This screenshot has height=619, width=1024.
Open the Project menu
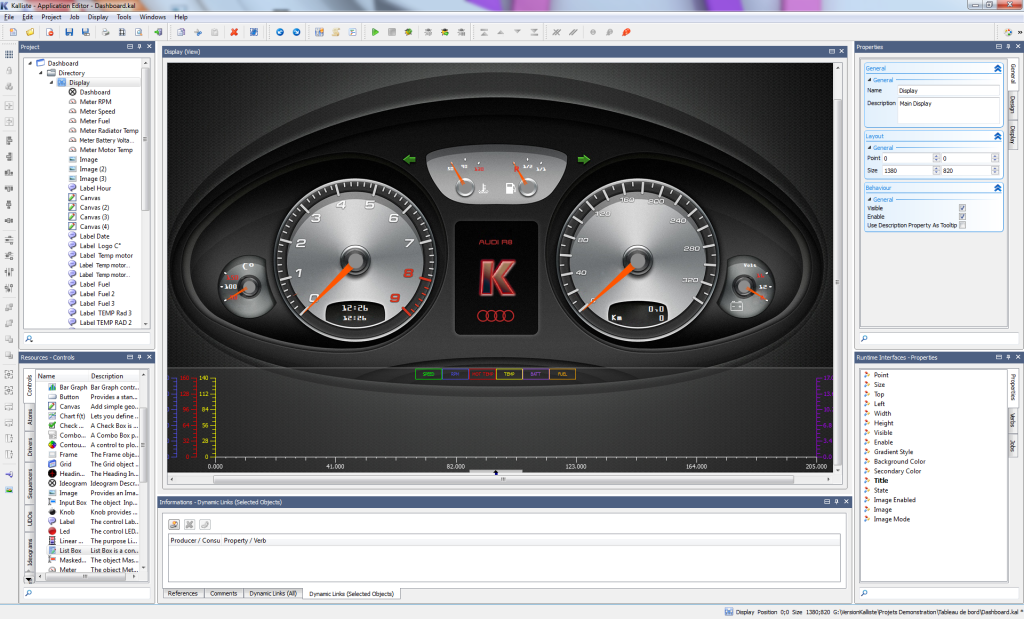pos(51,17)
